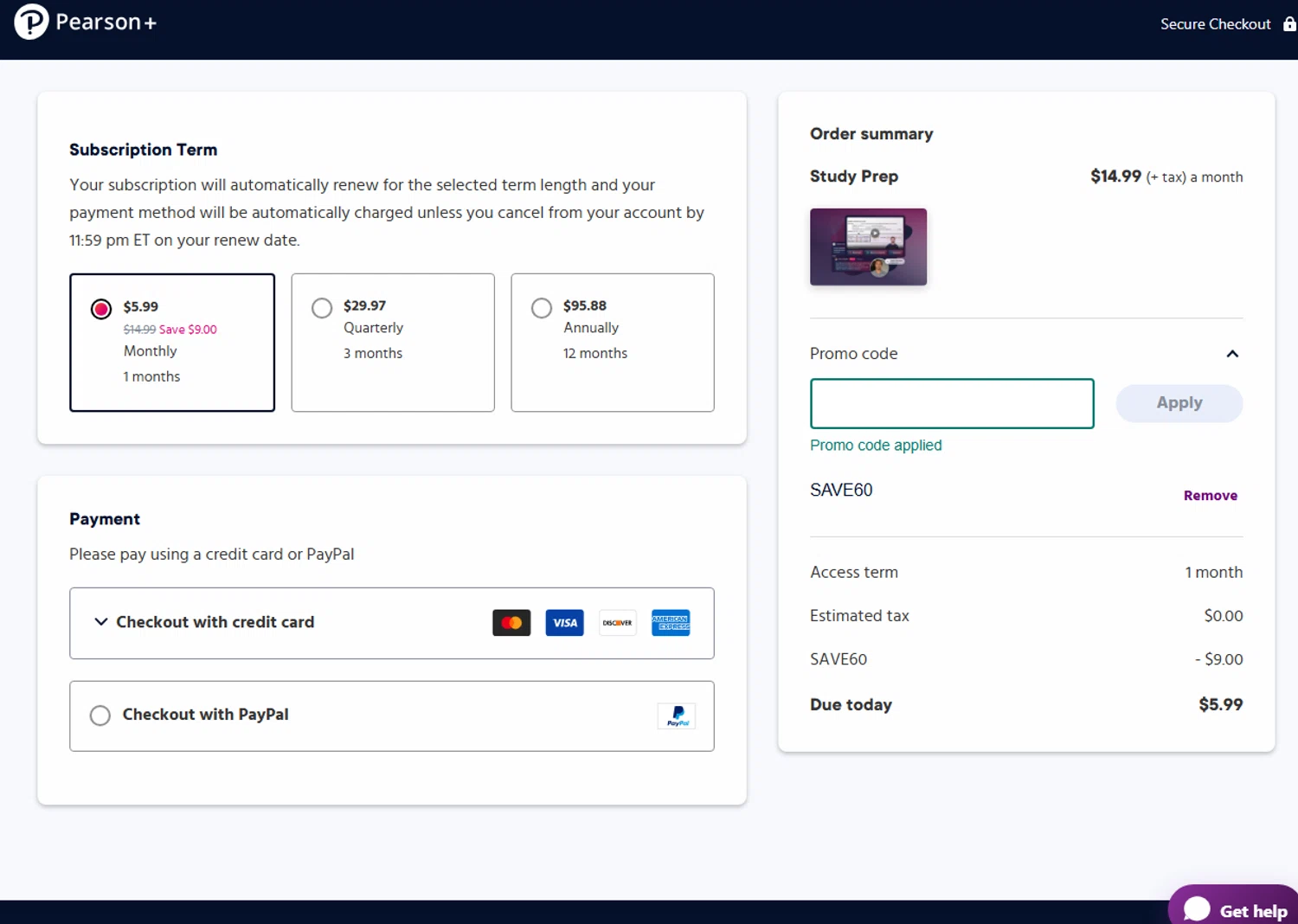Click the Pearson+ logo in the header
Viewport: 1298px width, 924px height.
pyautogui.click(x=86, y=22)
